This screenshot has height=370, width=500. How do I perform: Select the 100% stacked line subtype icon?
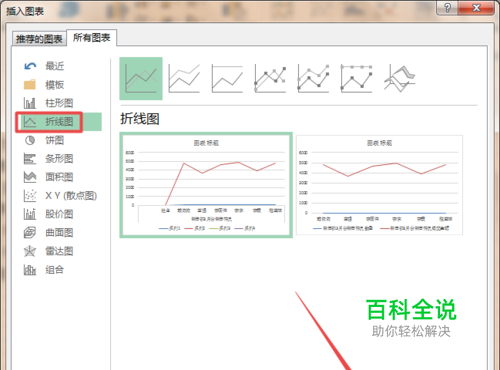[x=227, y=79]
